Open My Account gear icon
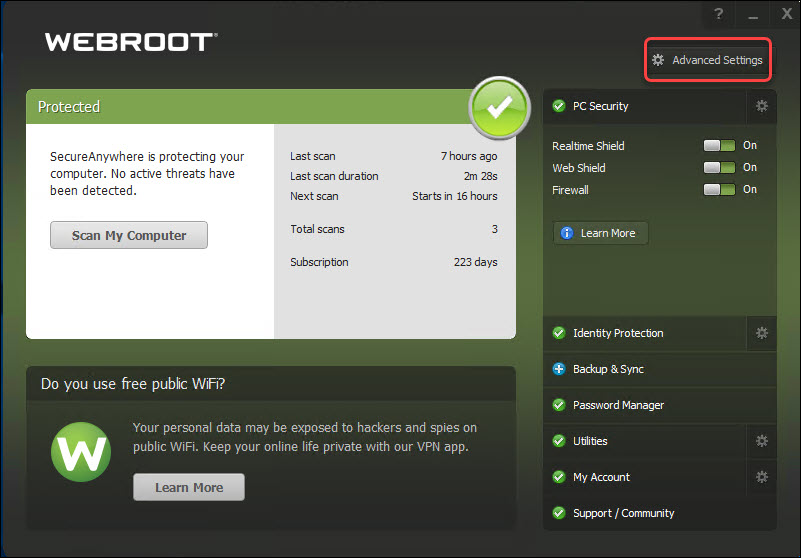The height and width of the screenshot is (558, 801). point(761,477)
